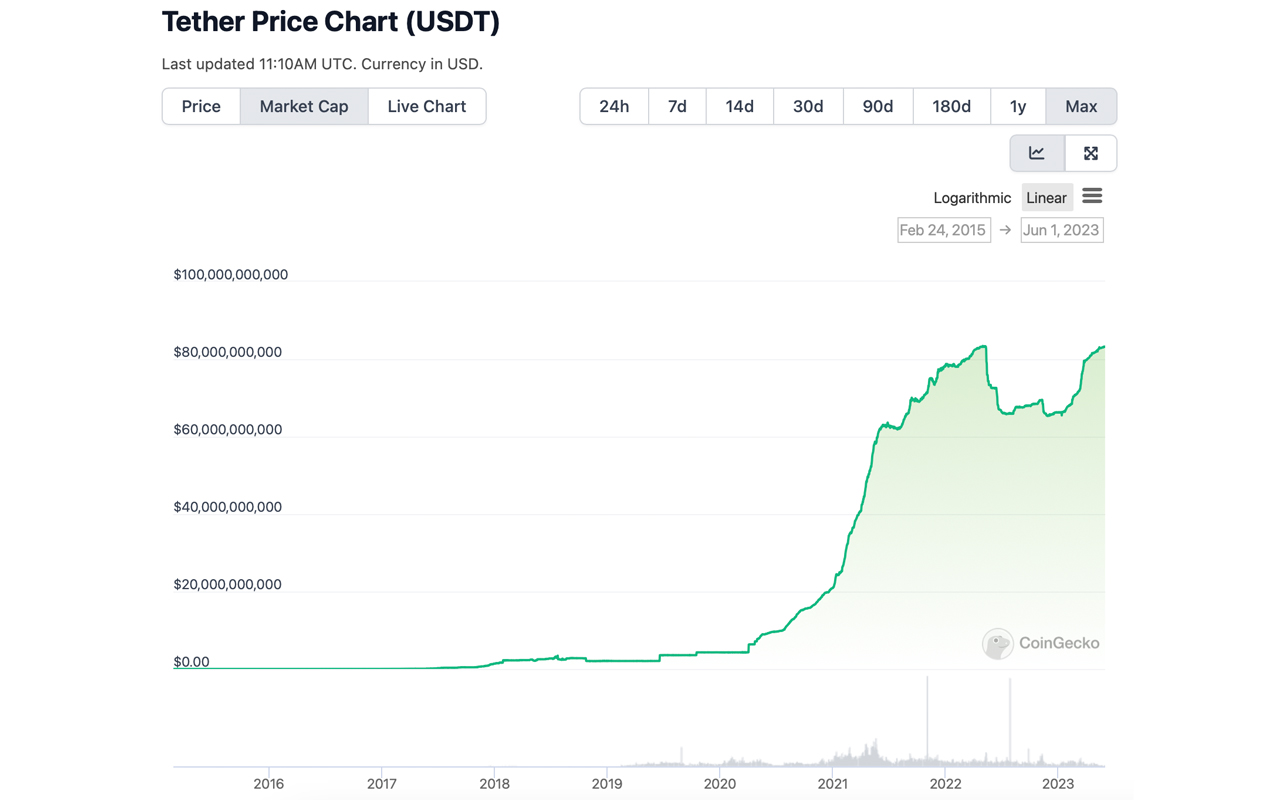Click the $100,000,000,000 axis label

[x=231, y=275]
